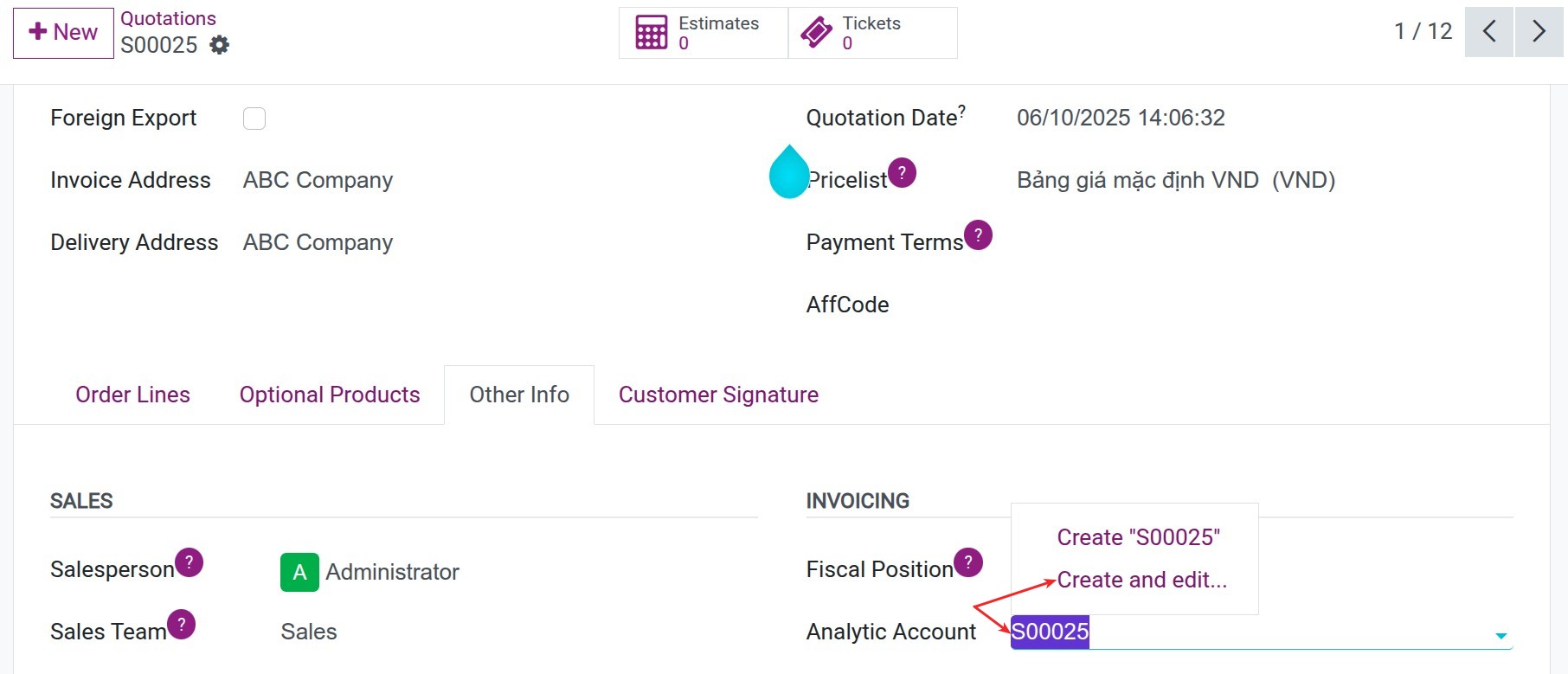Viewport: 1568px width, 674px height.
Task: Toggle the Foreign Export checkbox
Action: click(254, 119)
